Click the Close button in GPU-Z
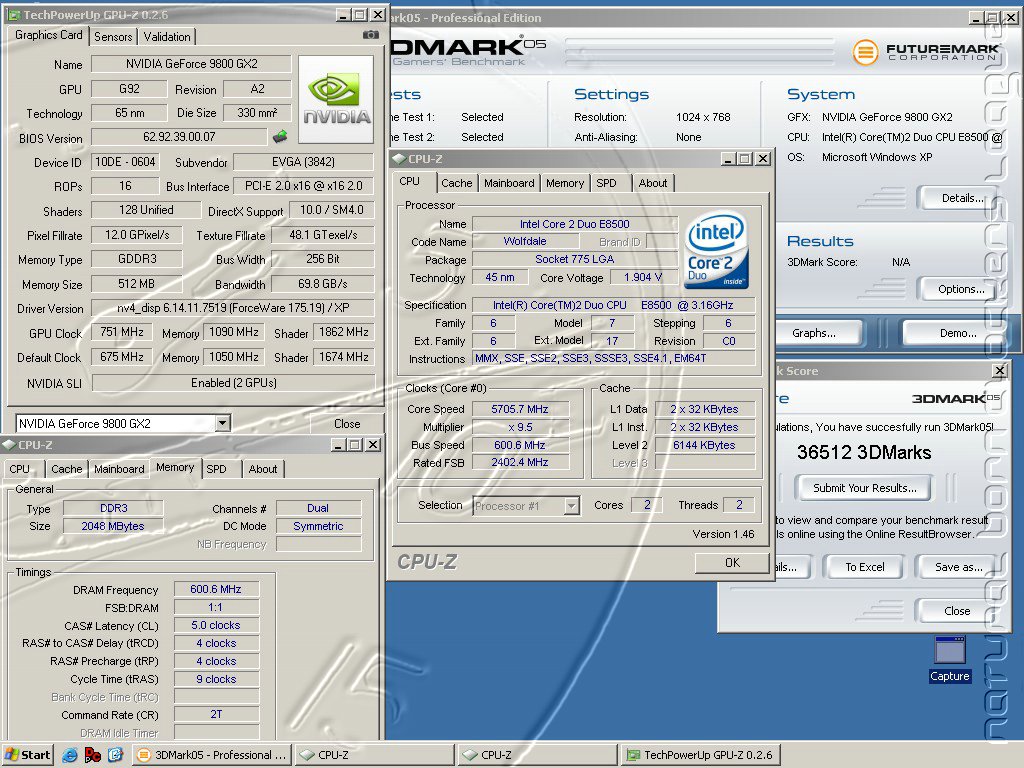Viewport: 1024px width, 768px height. coord(346,424)
